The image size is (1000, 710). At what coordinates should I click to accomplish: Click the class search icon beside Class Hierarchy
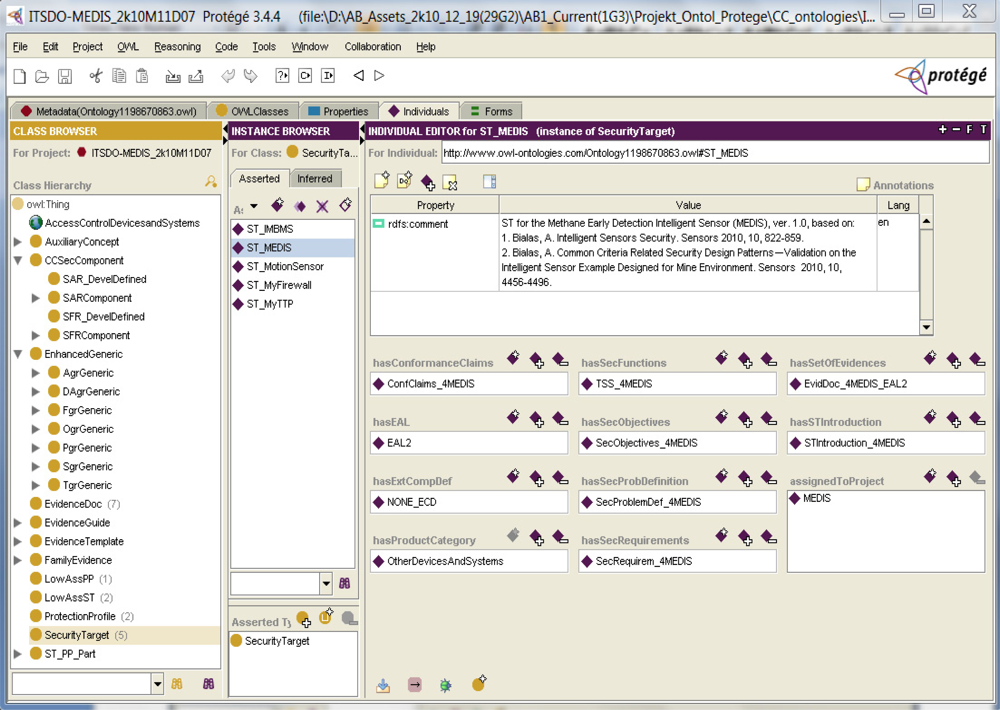click(210, 182)
